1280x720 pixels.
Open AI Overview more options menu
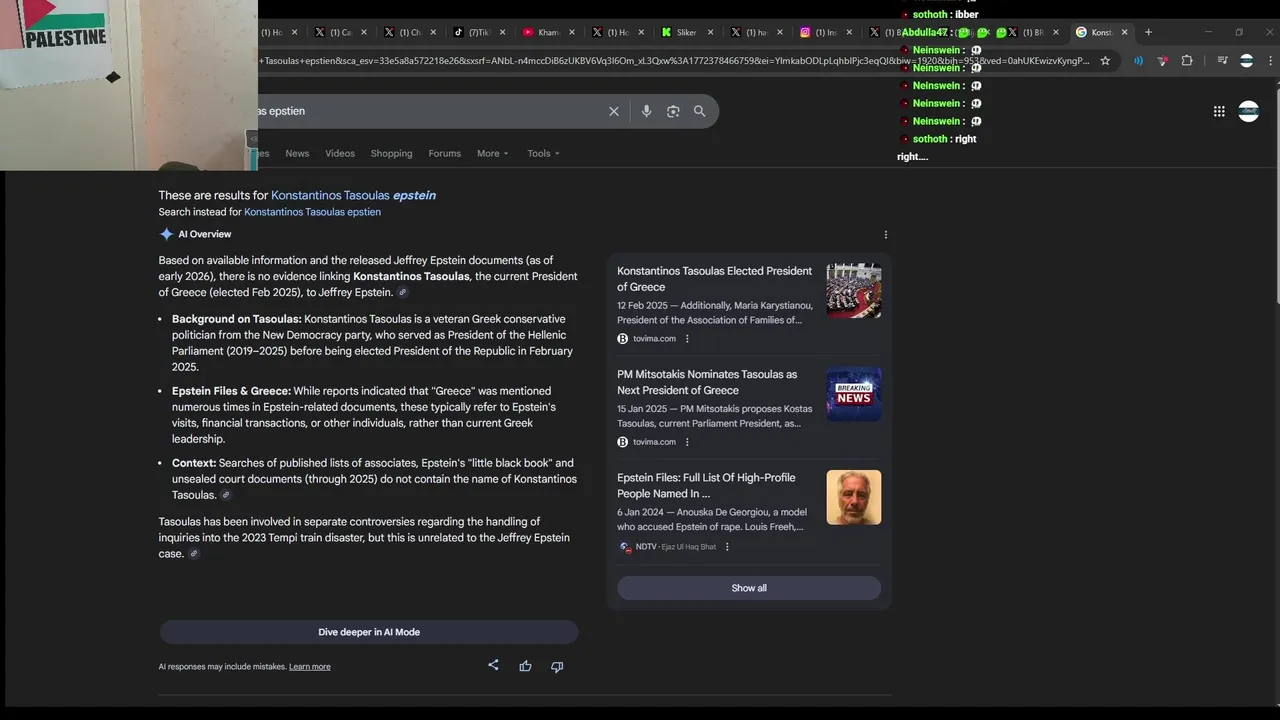885,235
